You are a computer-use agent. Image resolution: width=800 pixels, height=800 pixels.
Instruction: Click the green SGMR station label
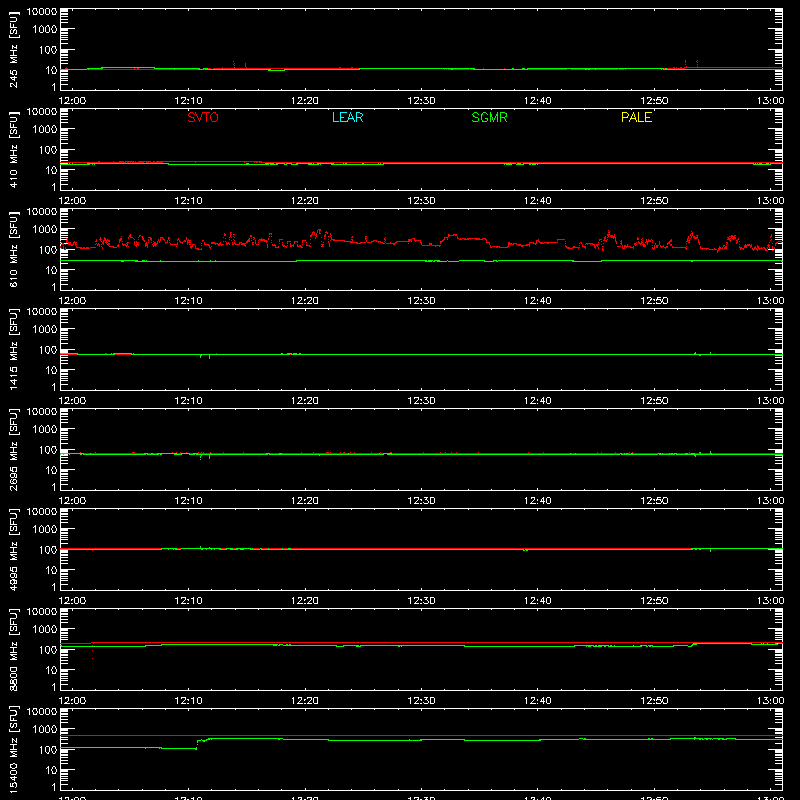click(489, 117)
